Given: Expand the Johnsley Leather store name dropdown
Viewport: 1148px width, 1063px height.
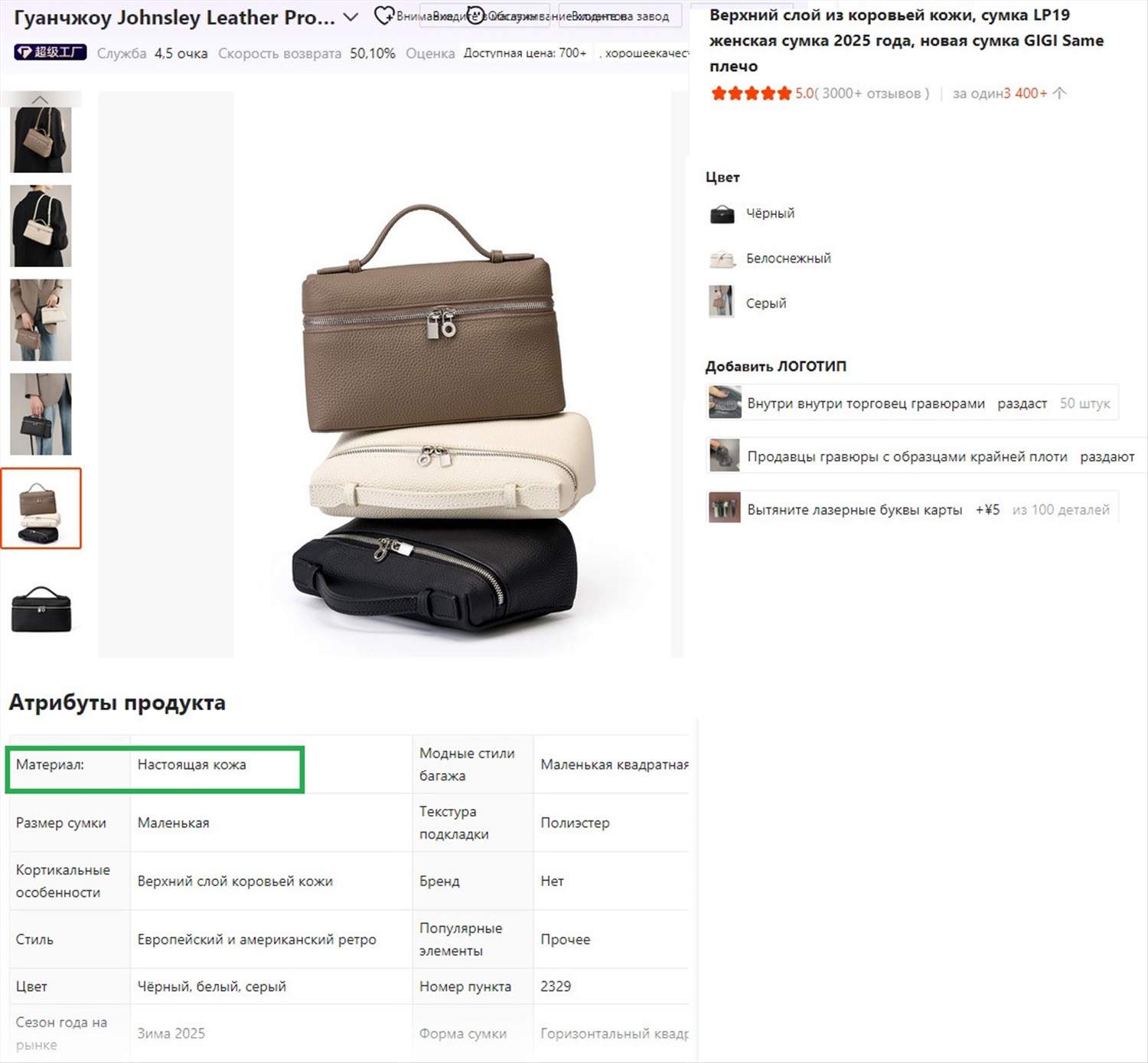Looking at the screenshot, I should [351, 17].
